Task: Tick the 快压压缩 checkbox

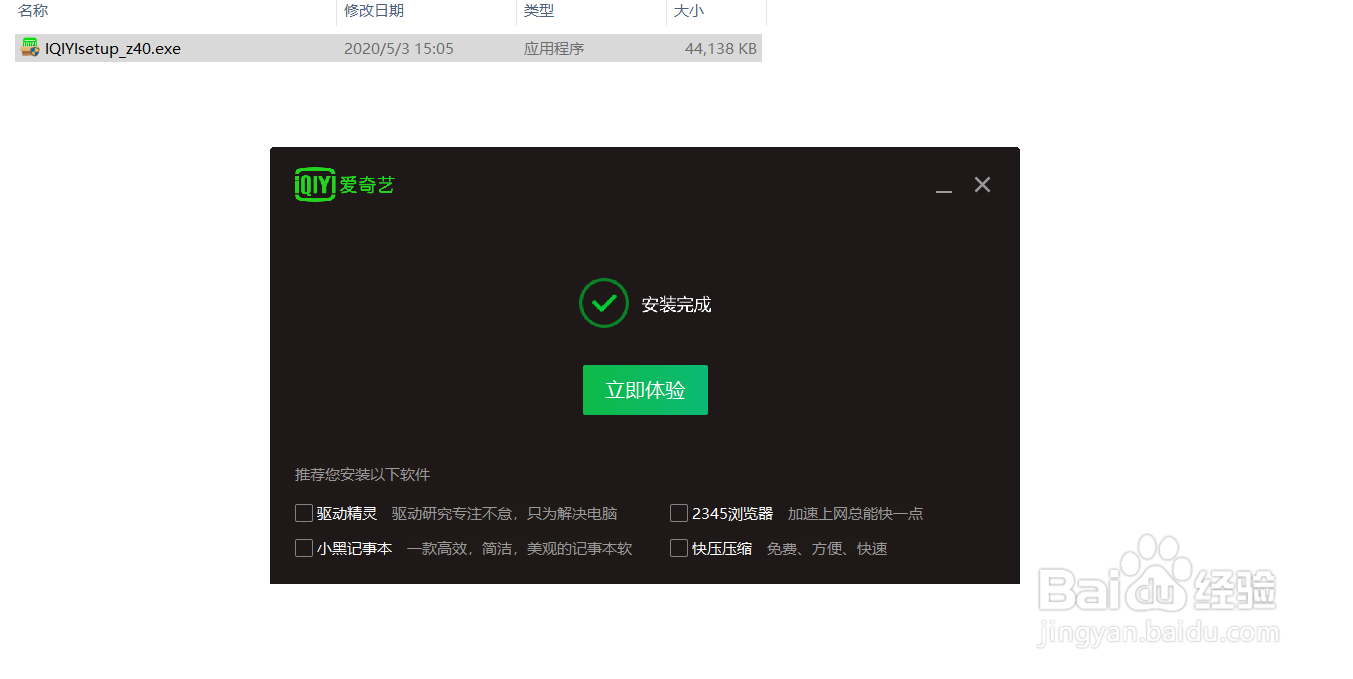Action: (x=679, y=548)
